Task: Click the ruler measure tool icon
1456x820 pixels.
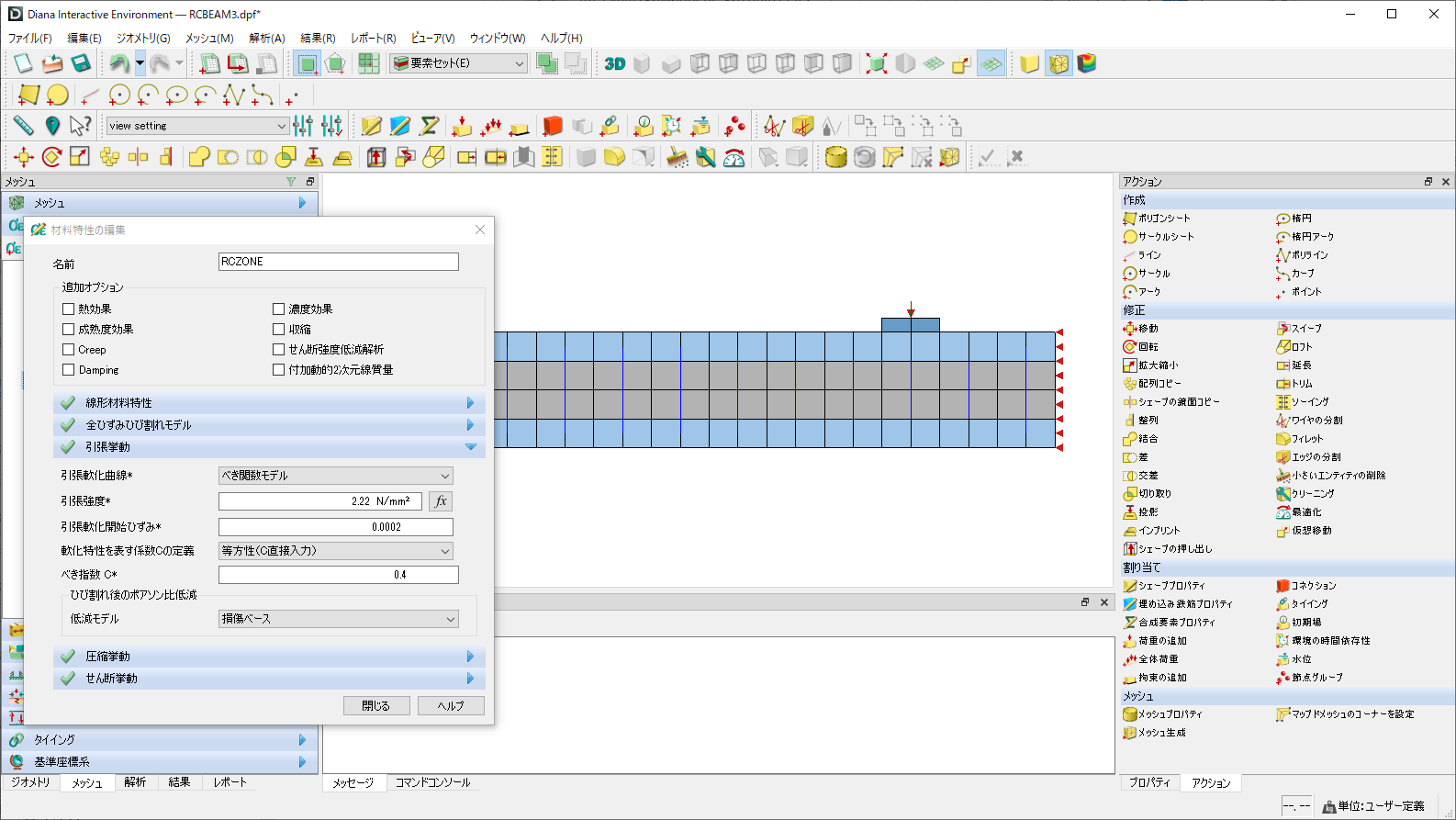Action: [x=23, y=126]
